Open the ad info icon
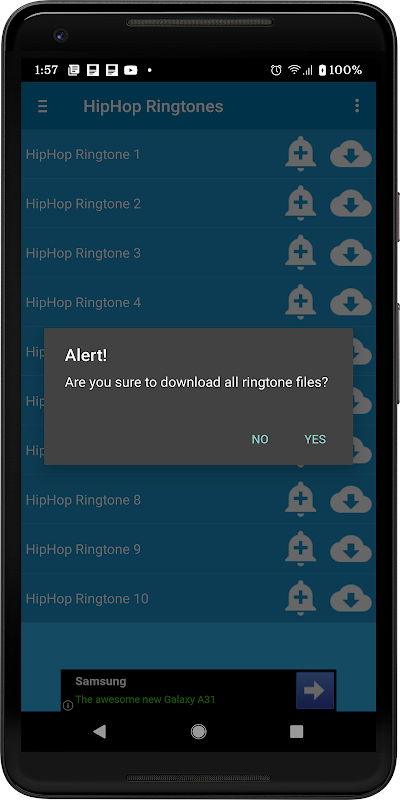 [x=68, y=706]
